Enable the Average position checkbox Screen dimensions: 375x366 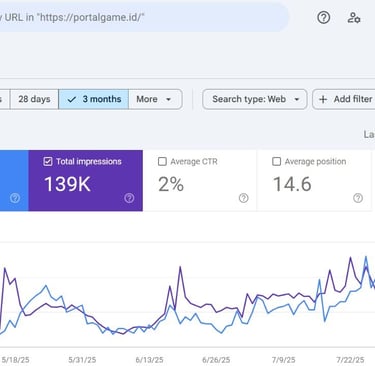277,162
